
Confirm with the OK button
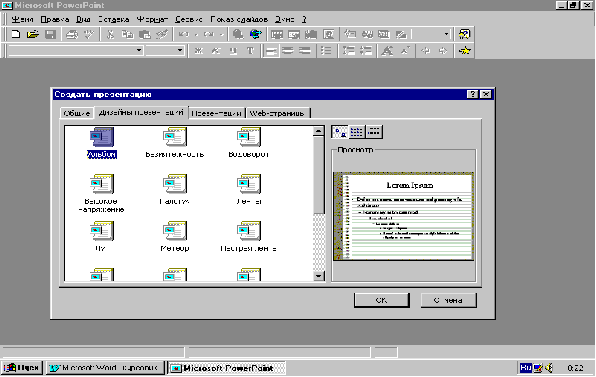click(x=382, y=300)
